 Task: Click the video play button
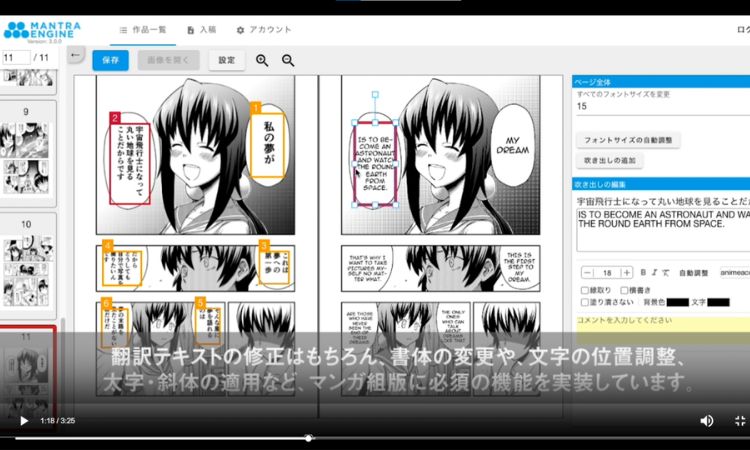23,421
